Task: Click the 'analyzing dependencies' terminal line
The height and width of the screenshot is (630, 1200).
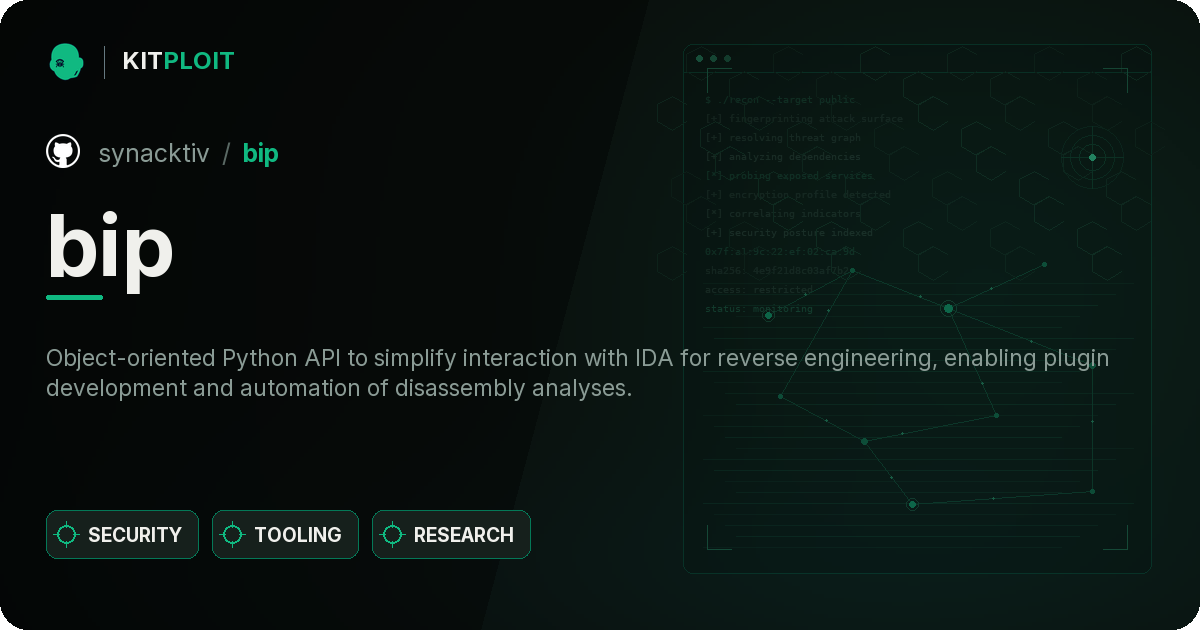Action: [x=782, y=157]
